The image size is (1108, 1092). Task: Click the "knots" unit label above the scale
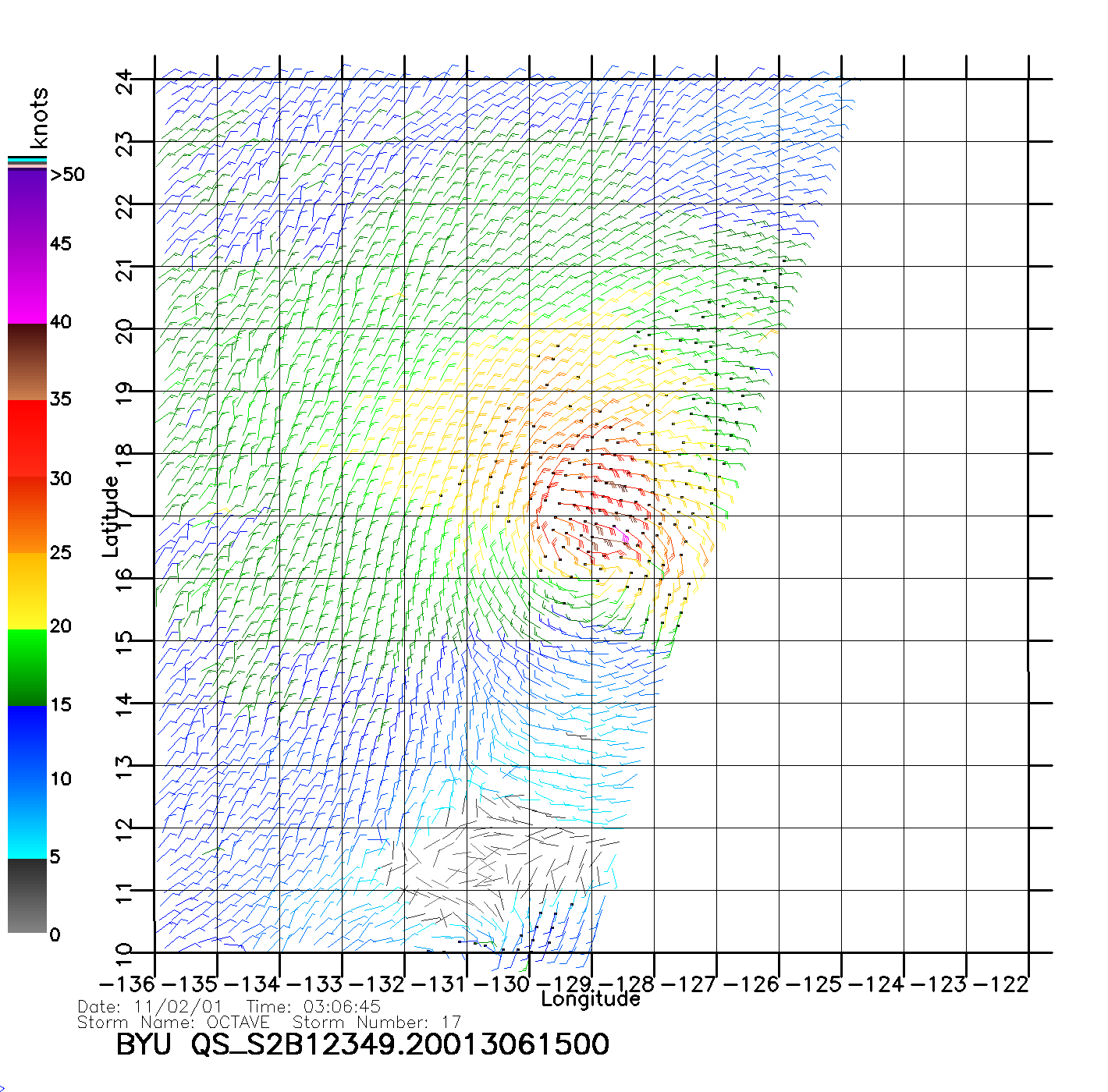[39, 118]
